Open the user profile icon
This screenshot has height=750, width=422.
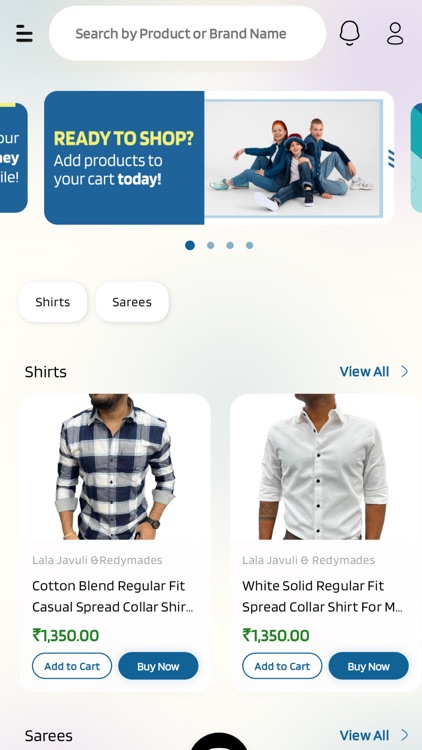pos(395,33)
